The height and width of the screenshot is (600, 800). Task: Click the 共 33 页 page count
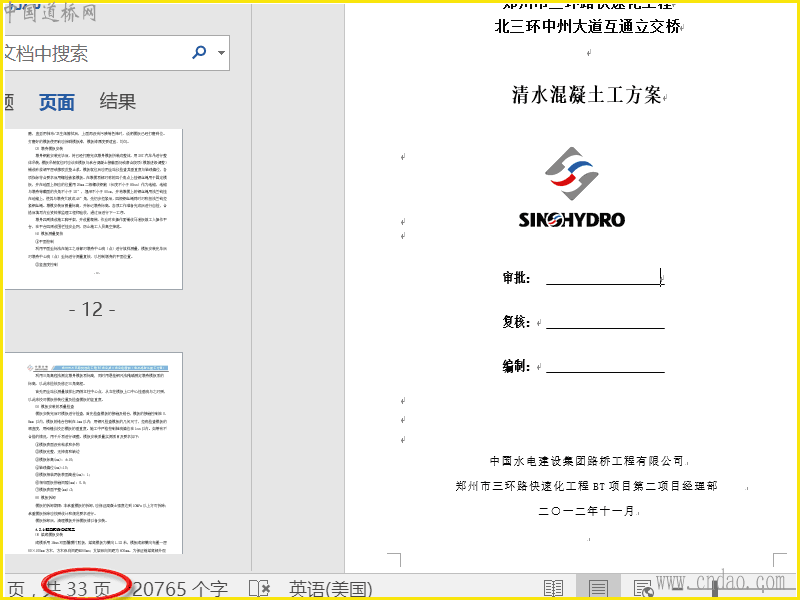(x=77, y=589)
